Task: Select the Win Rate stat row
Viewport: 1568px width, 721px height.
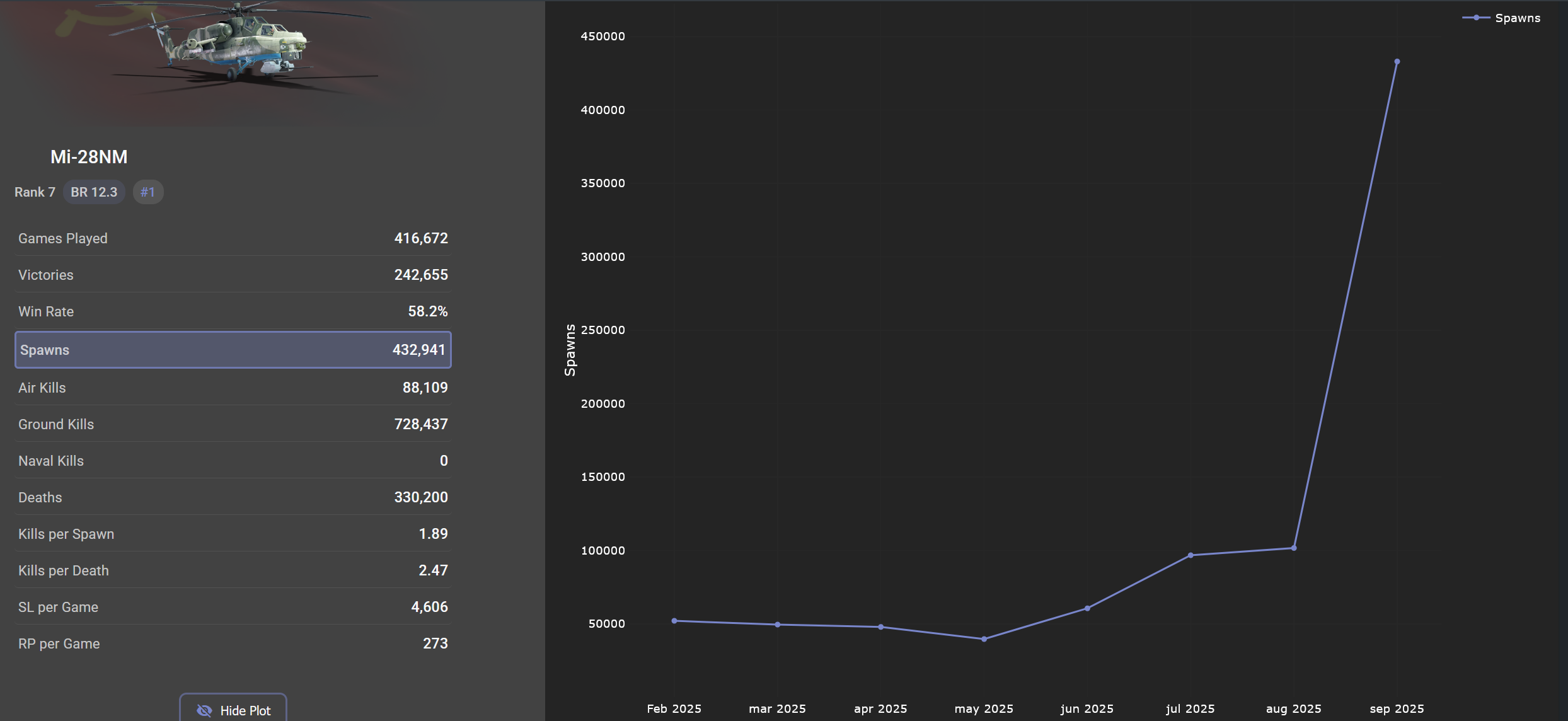Action: coord(233,311)
